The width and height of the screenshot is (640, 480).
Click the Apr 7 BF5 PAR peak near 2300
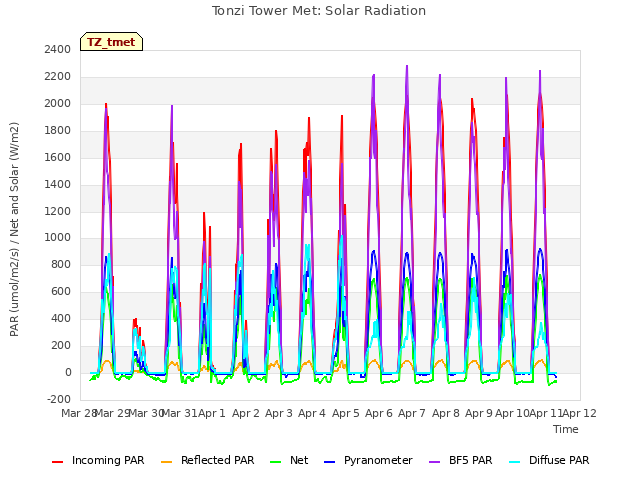(407, 67)
